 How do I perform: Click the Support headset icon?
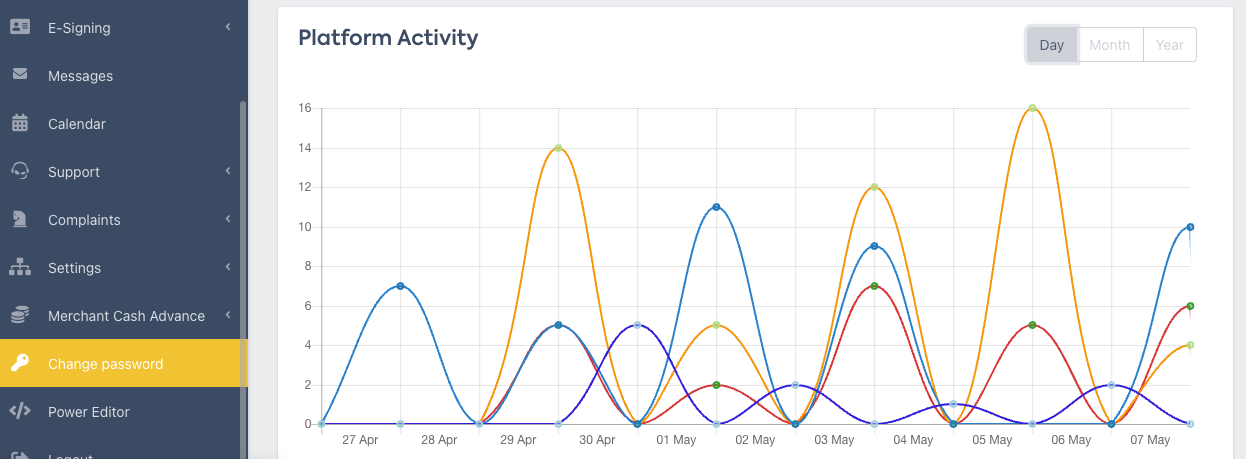tap(20, 172)
